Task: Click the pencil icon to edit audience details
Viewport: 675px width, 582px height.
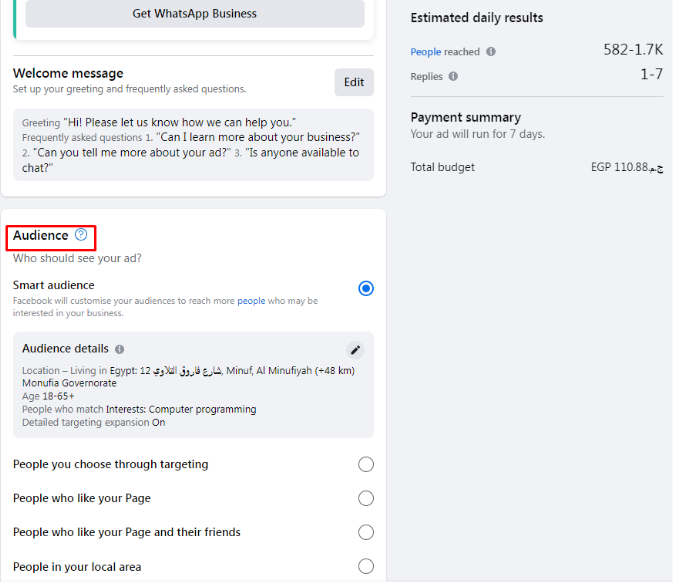Action: pyautogui.click(x=355, y=350)
